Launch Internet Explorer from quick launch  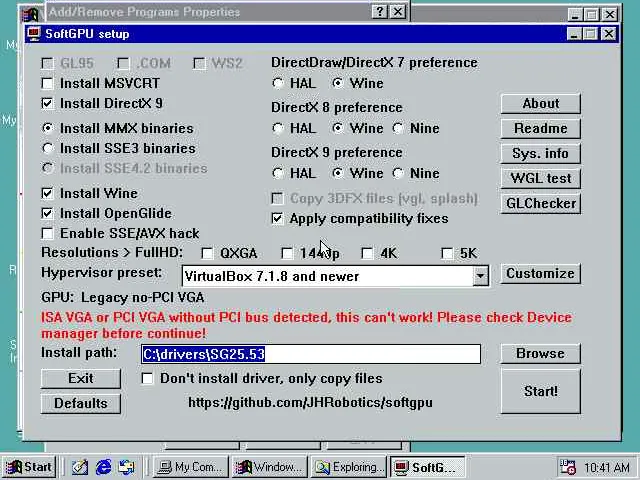tap(103, 467)
